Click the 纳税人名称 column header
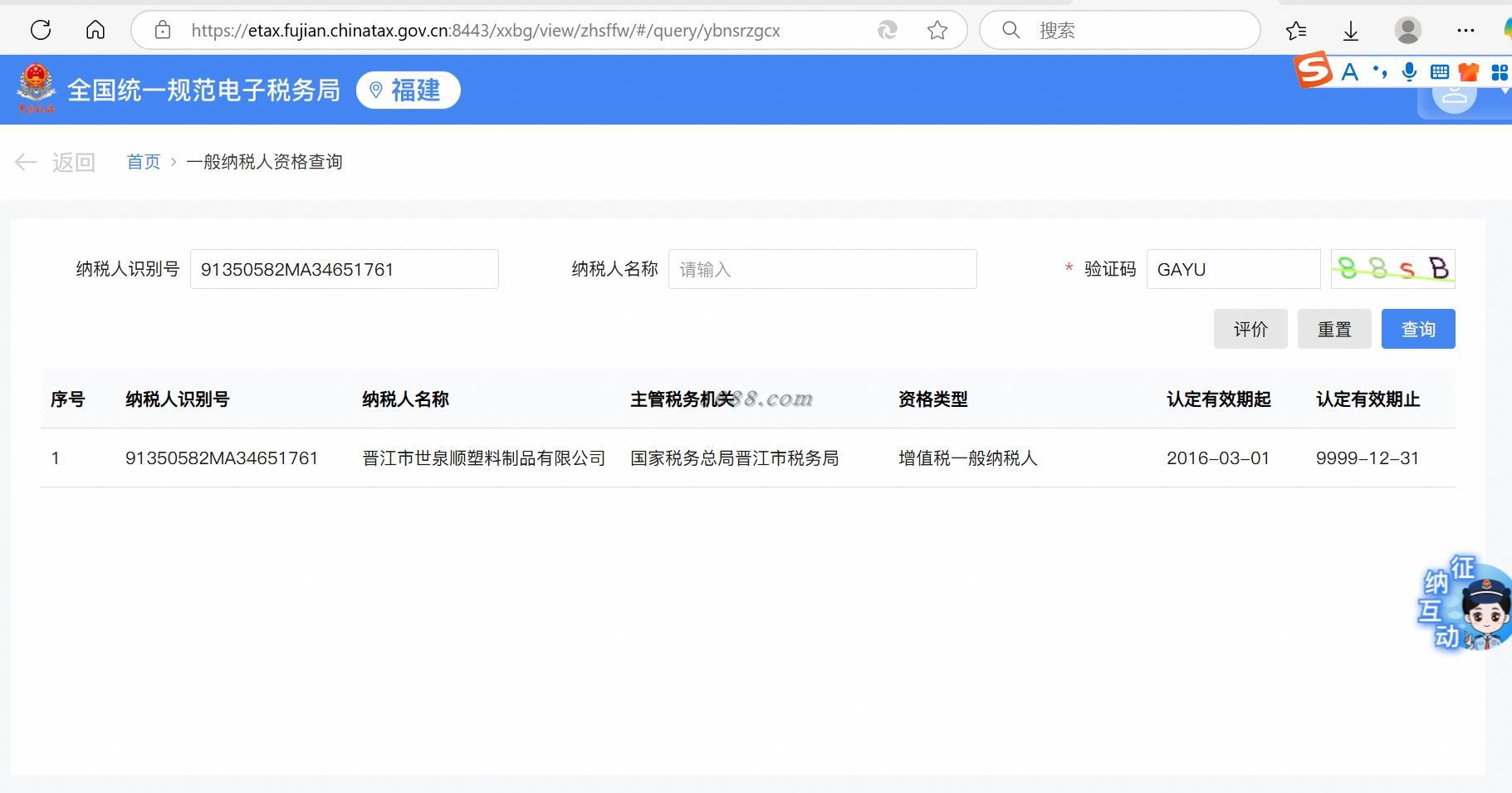This screenshot has height=793, width=1512. click(405, 399)
